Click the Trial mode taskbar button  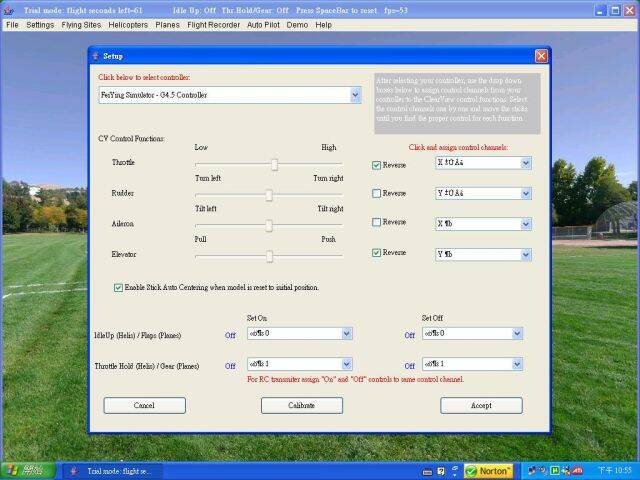(112, 471)
